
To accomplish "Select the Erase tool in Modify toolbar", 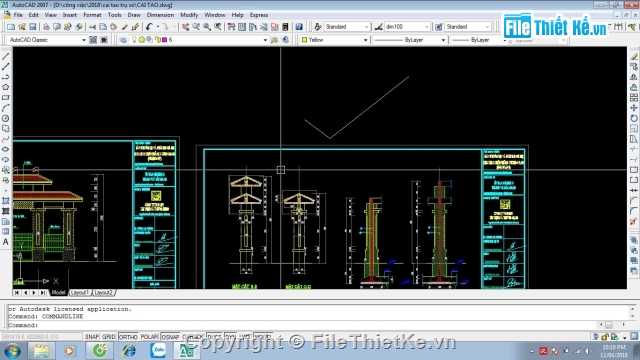I will click(x=634, y=56).
